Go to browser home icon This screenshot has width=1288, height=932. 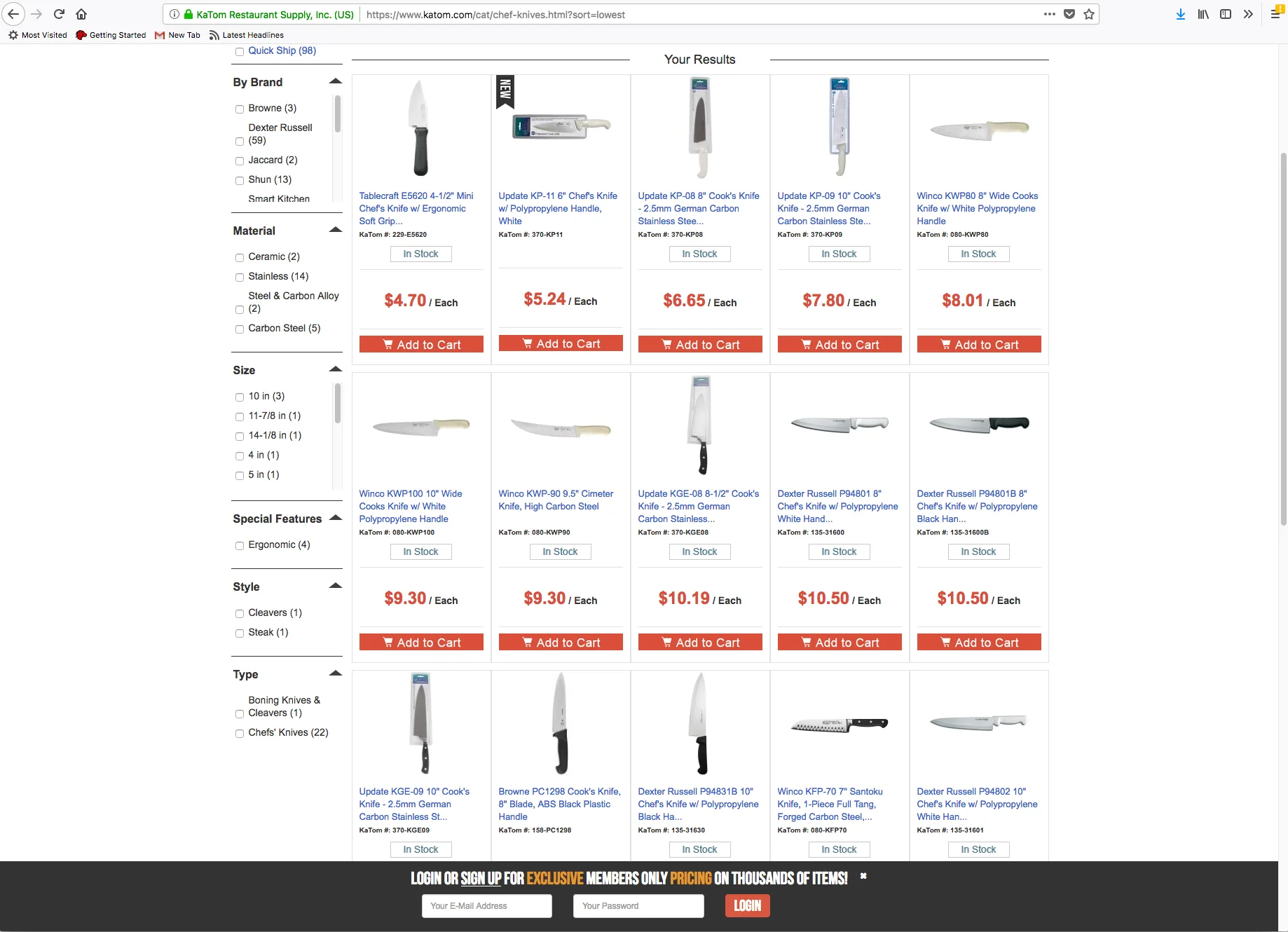click(x=81, y=14)
